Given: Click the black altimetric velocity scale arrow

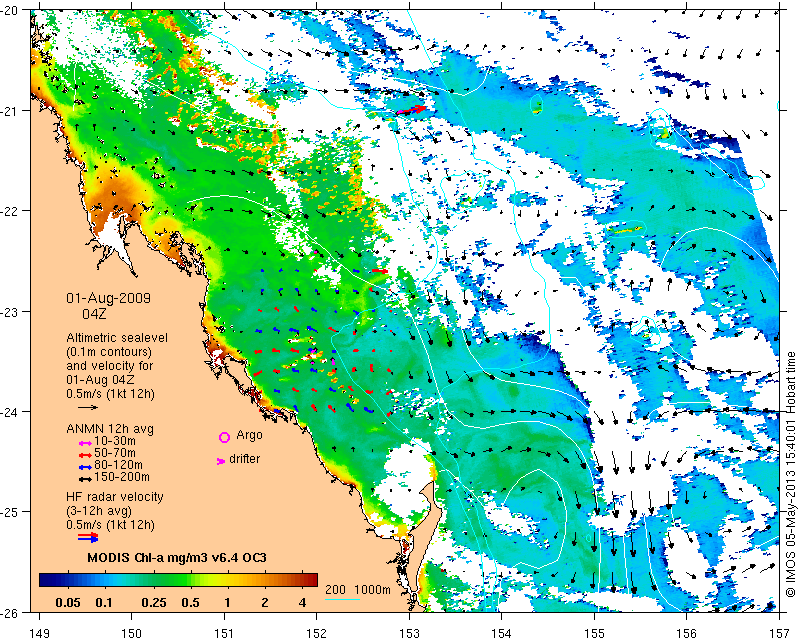Looking at the screenshot, I should point(88,407).
